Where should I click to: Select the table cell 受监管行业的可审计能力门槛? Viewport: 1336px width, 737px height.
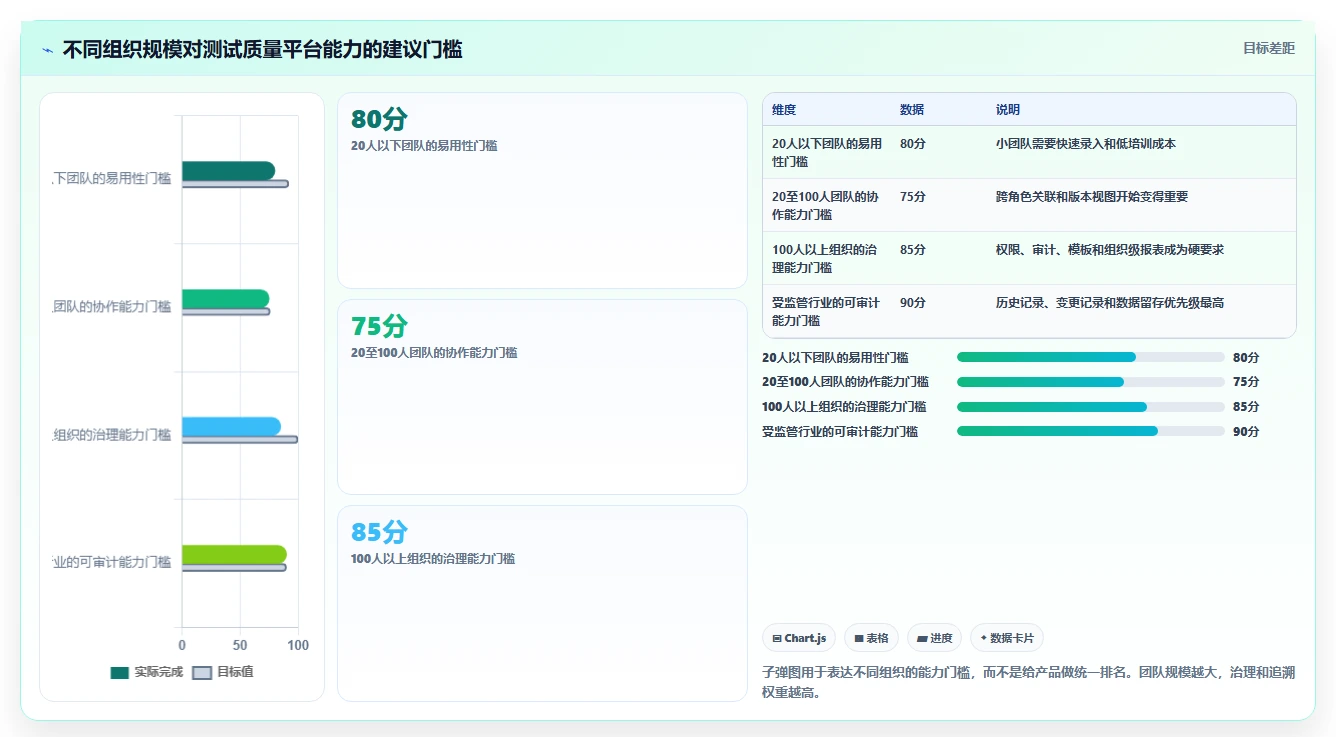(826, 311)
